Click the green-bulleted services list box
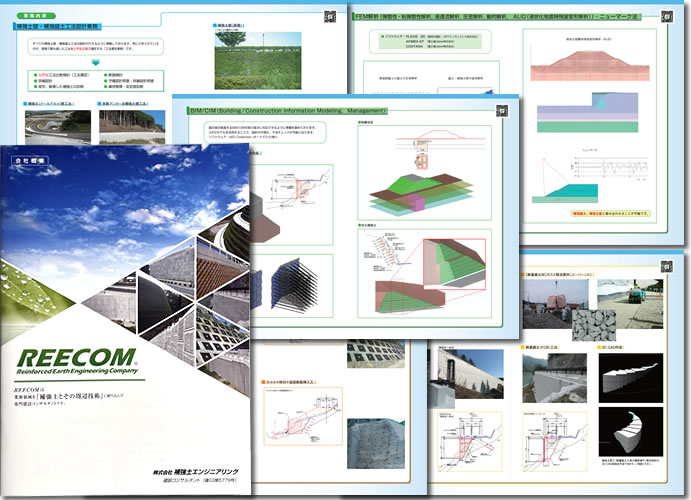691x500 pixels. coord(96,81)
